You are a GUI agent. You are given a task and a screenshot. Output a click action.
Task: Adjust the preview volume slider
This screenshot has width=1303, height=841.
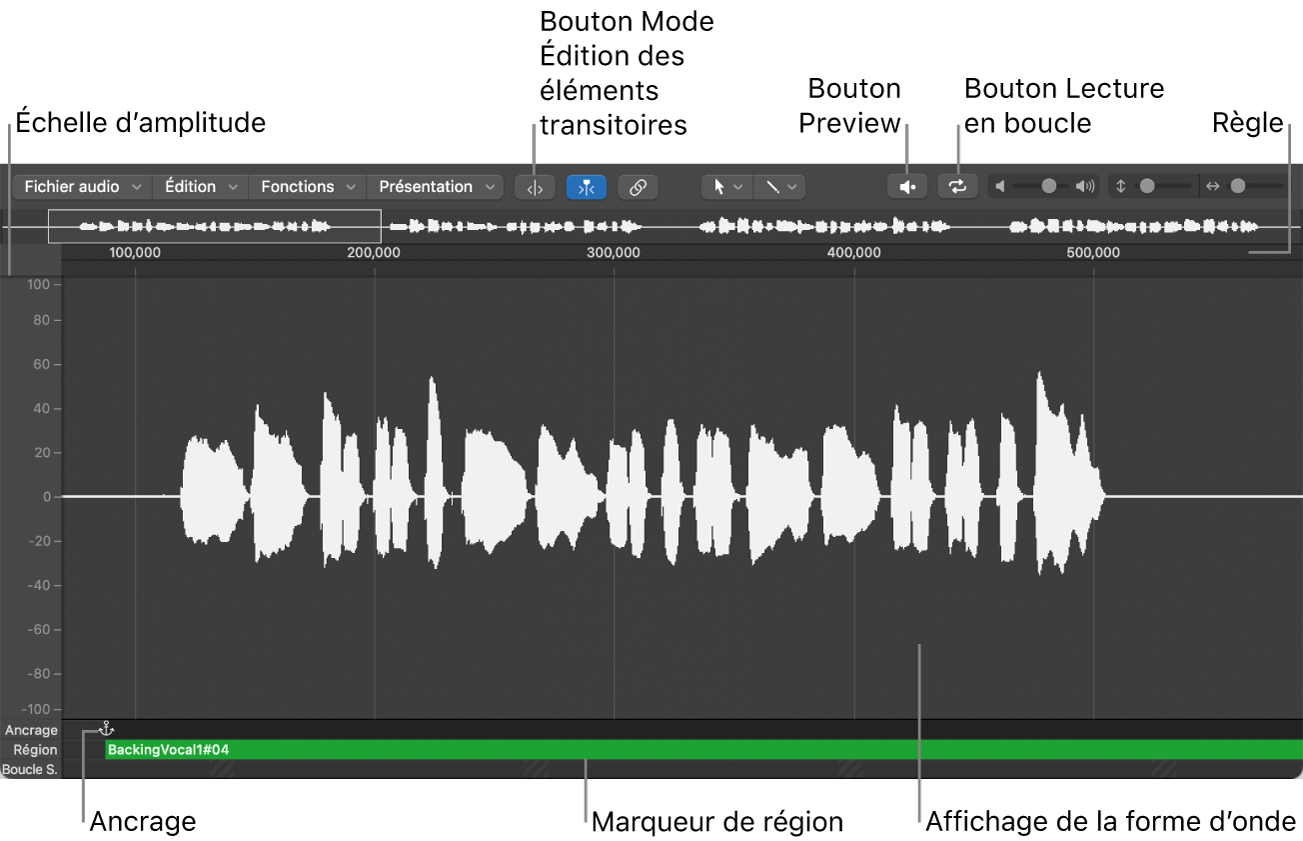1042,186
